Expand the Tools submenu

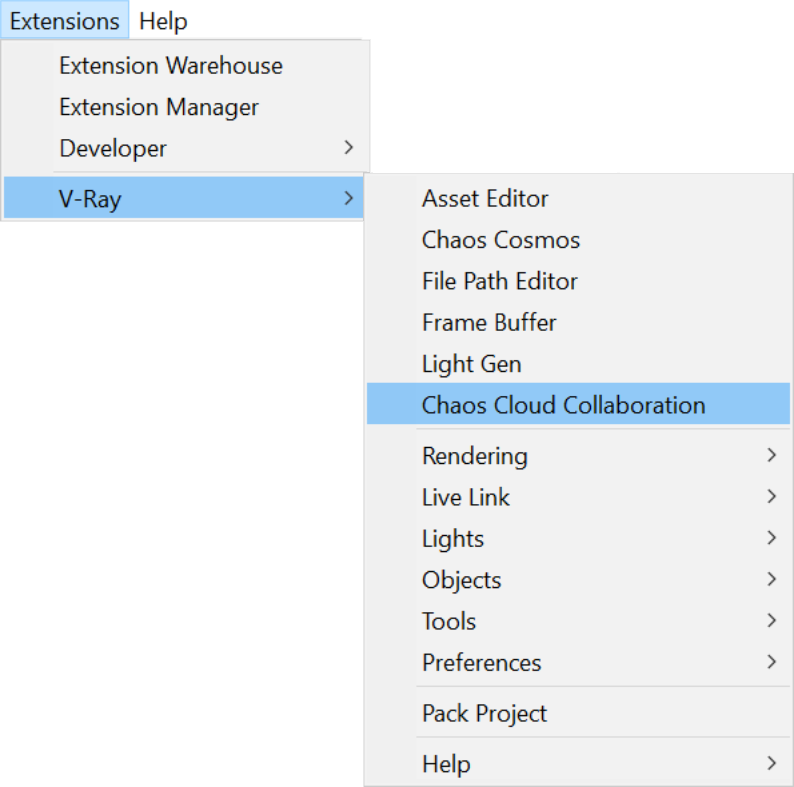(x=578, y=621)
